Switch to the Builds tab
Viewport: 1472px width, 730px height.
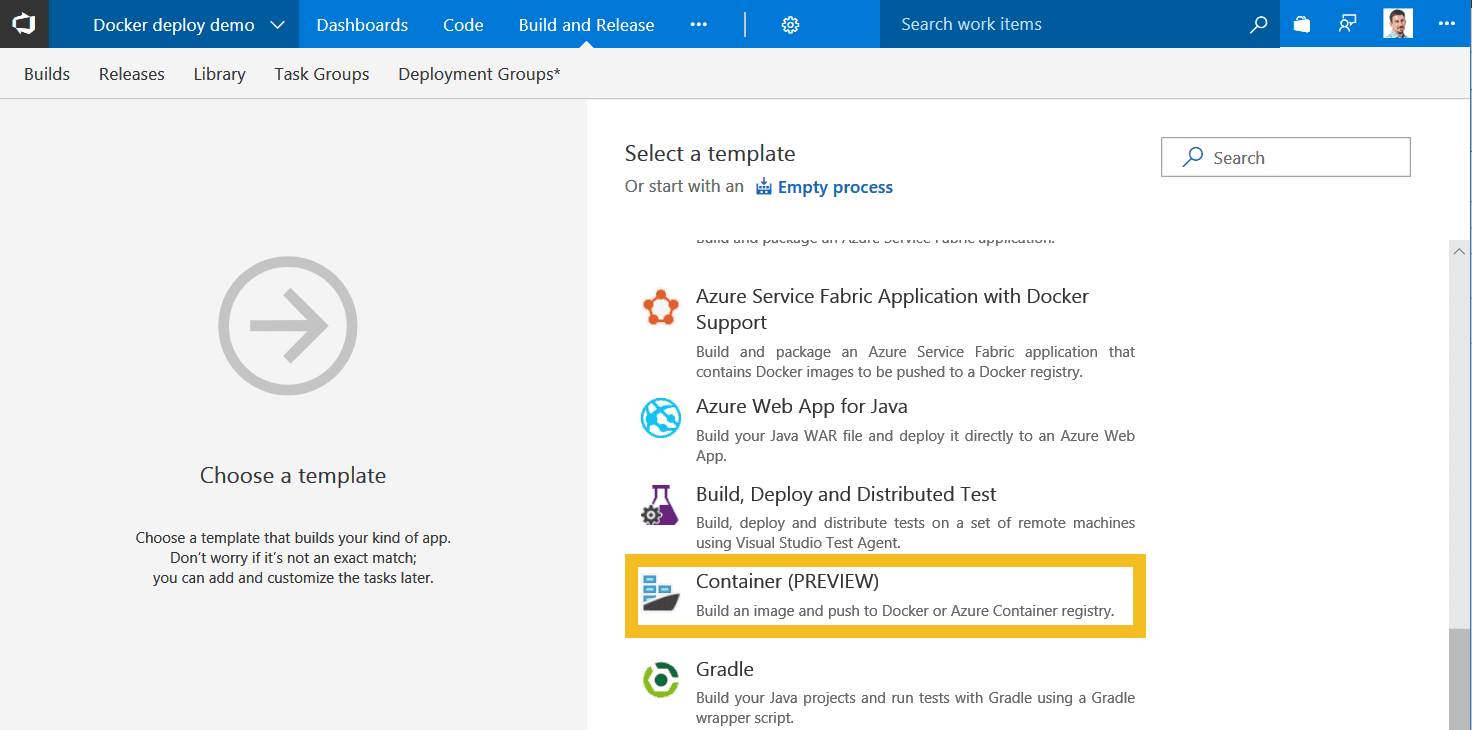click(x=47, y=74)
